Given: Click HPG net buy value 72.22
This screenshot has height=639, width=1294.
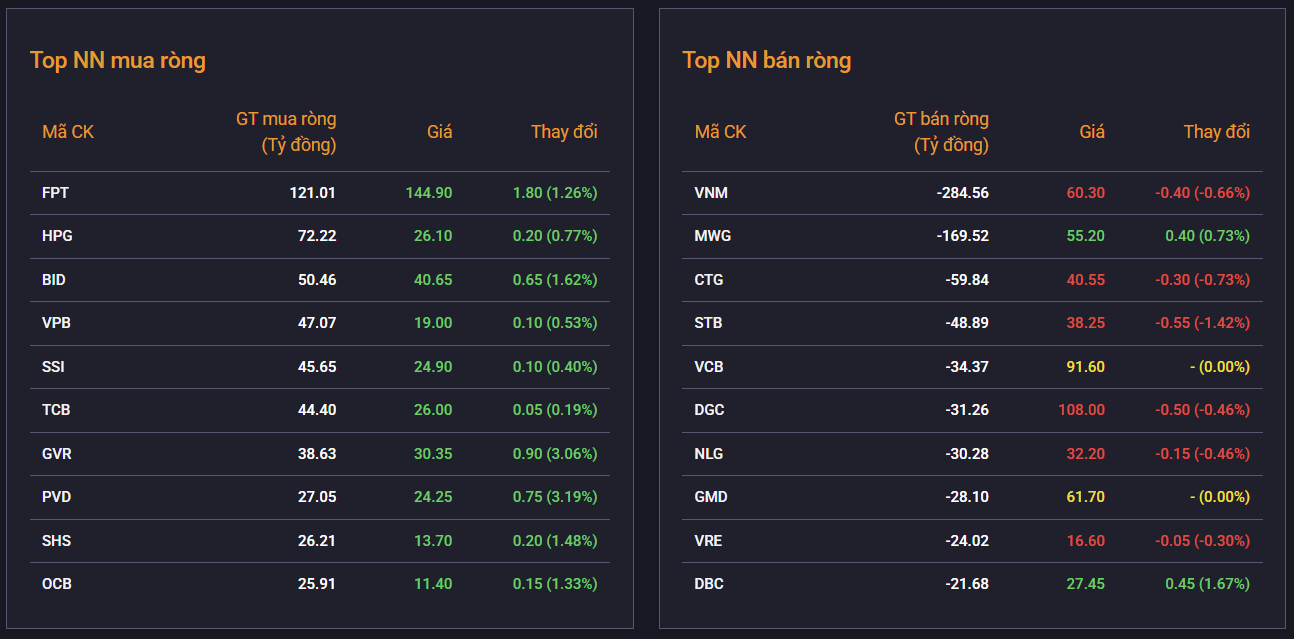Looking at the screenshot, I should pos(317,236).
